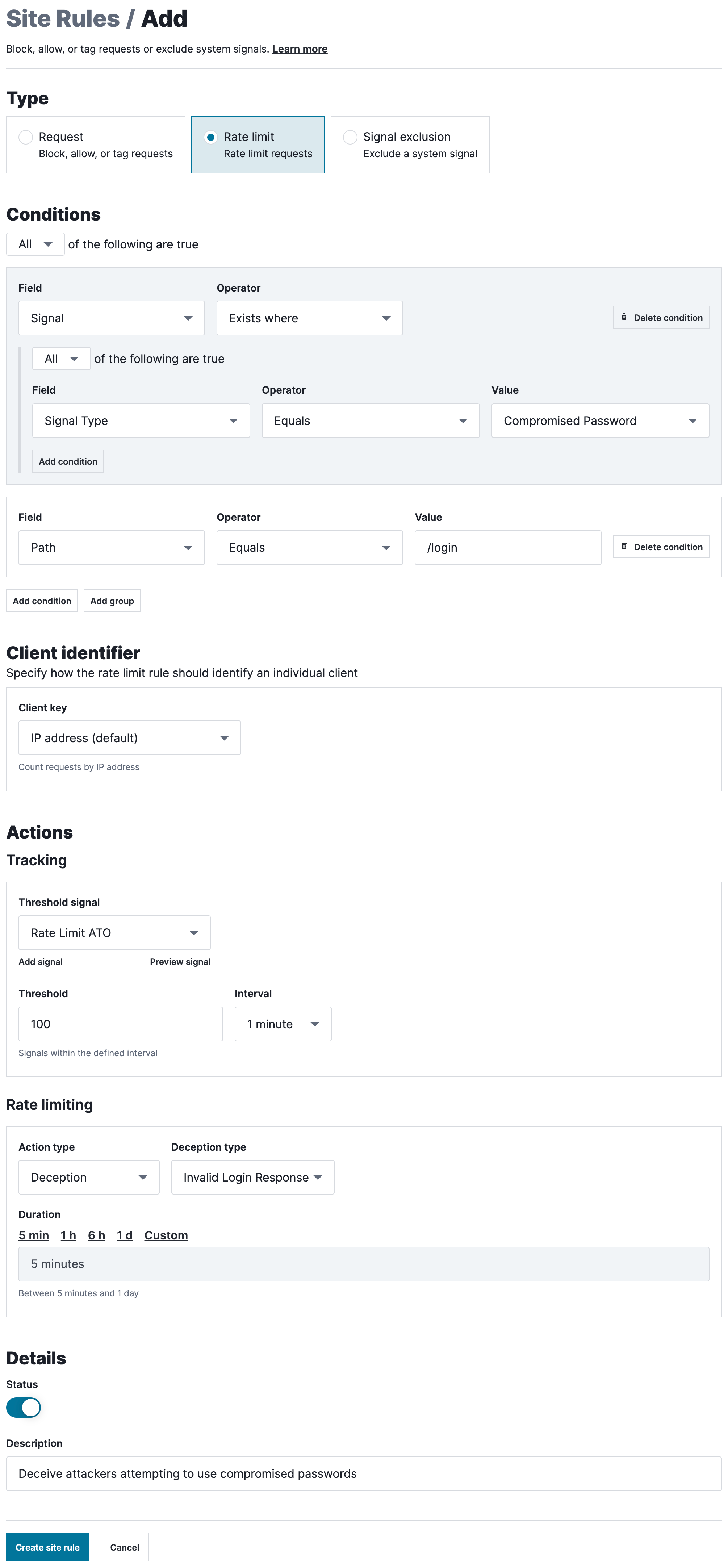Set duration to the 6 h preset
Screen dimensions: 728x1568
point(96,1235)
